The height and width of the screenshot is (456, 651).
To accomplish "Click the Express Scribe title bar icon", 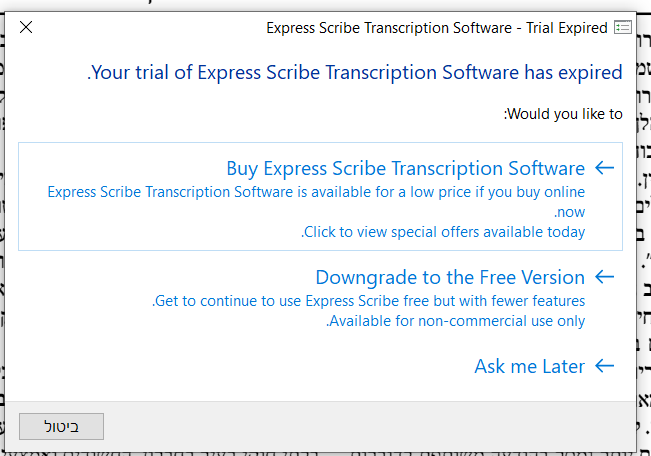I will pyautogui.click(x=623, y=27).
